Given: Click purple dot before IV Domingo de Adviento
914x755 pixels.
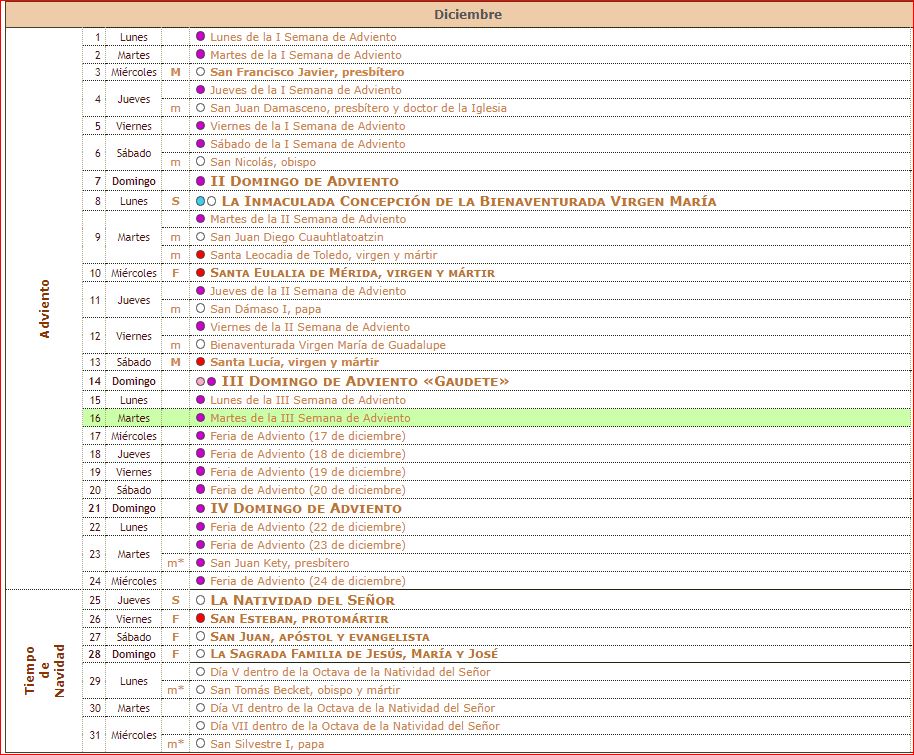Looking at the screenshot, I should (x=201, y=509).
